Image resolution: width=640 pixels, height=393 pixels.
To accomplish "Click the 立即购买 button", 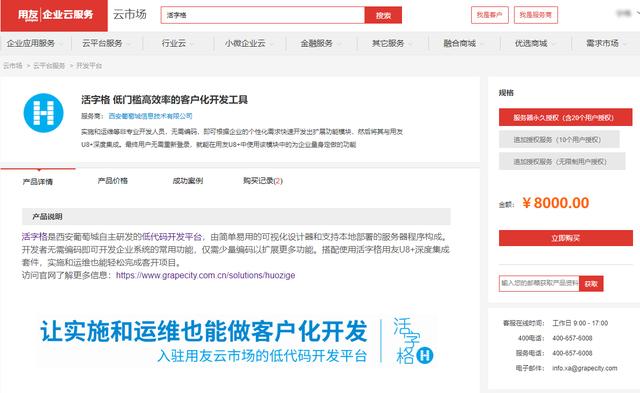I will click(566, 238).
